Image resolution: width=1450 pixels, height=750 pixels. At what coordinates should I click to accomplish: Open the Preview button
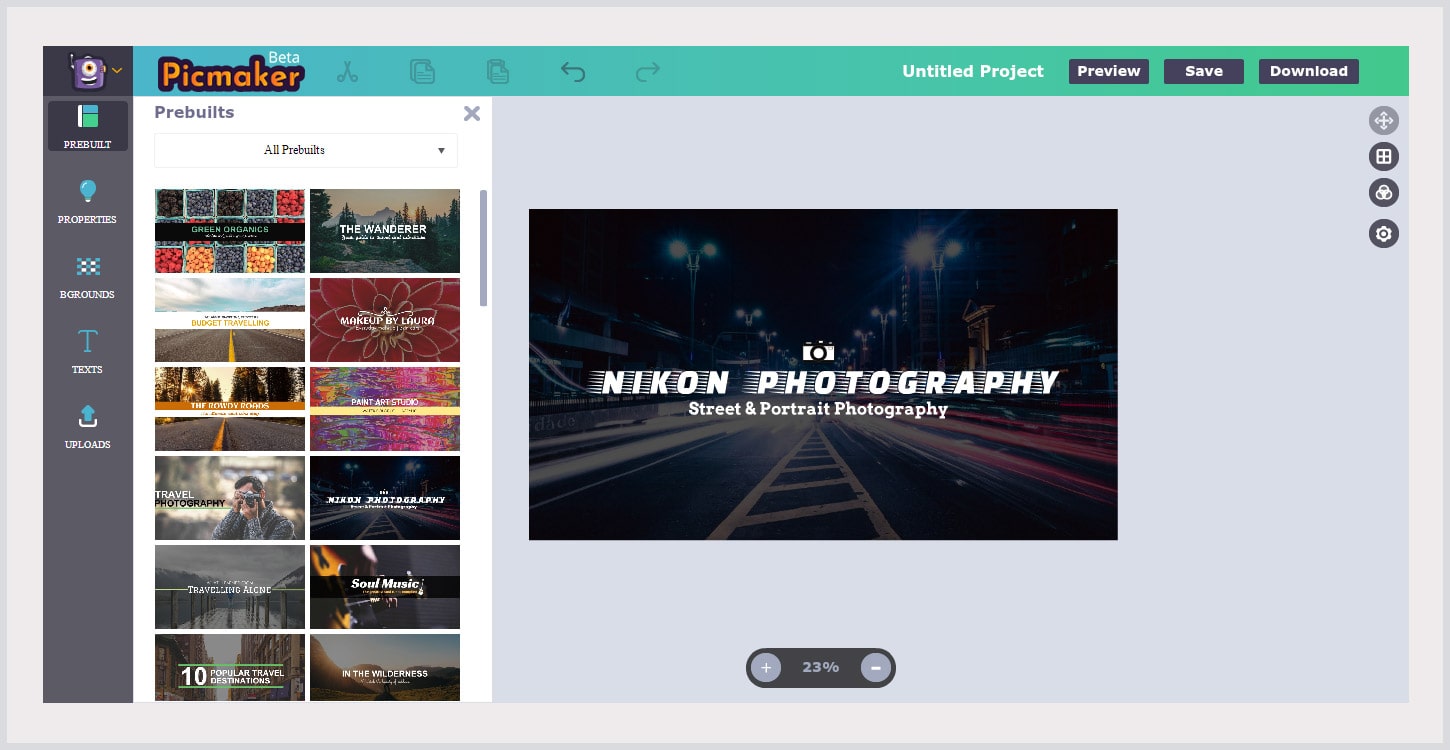coord(1109,71)
